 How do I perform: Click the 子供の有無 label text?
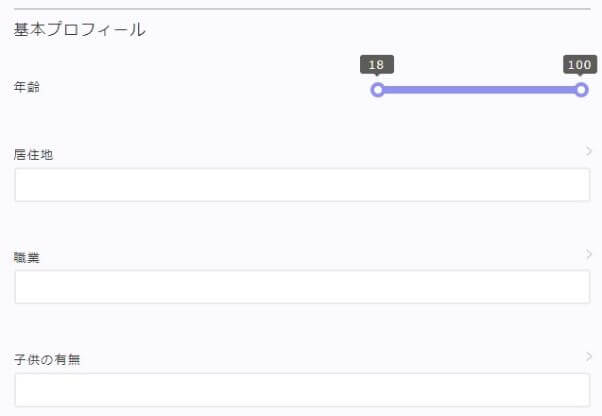click(x=47, y=359)
